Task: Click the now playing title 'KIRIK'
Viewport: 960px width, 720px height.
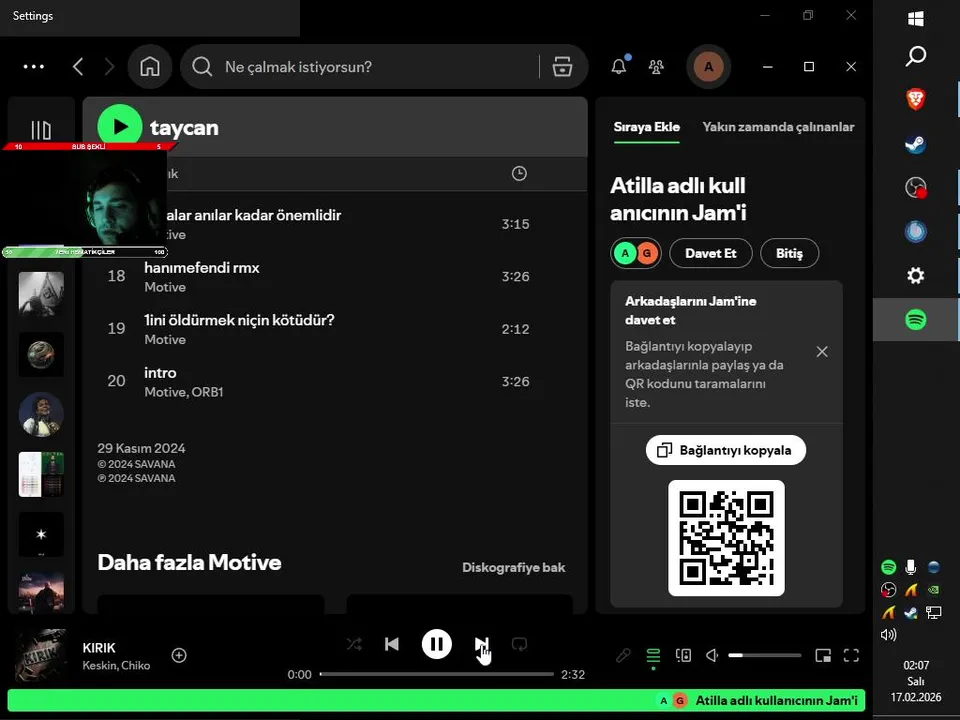Action: (99, 648)
